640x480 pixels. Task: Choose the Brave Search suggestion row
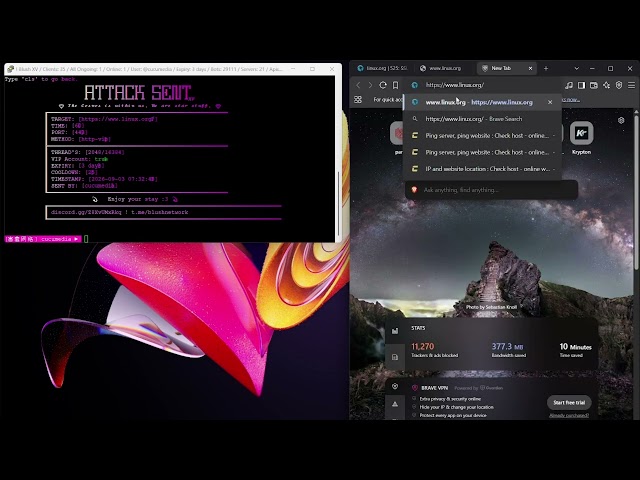pos(482,119)
